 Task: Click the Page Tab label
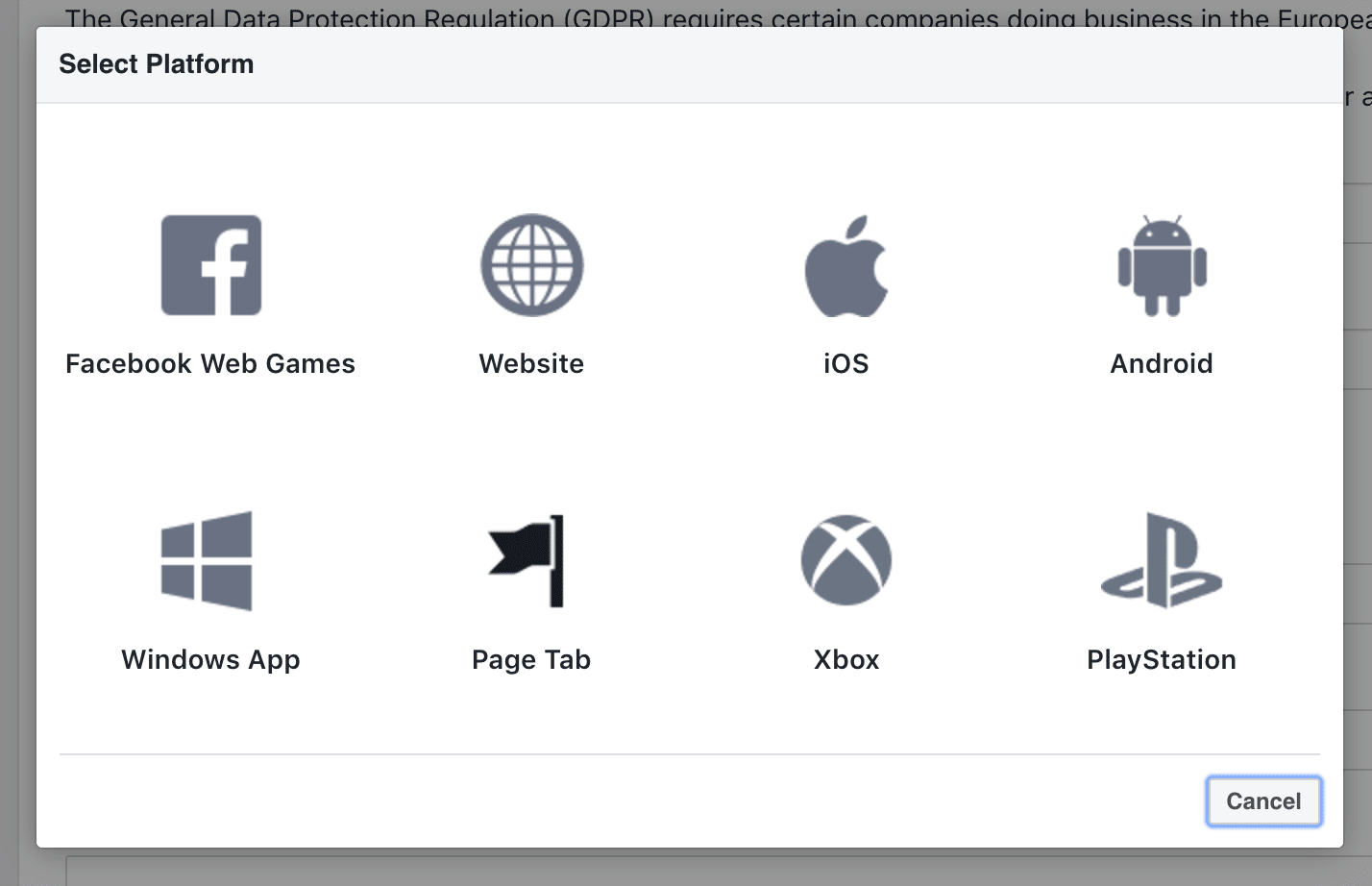[x=530, y=659]
